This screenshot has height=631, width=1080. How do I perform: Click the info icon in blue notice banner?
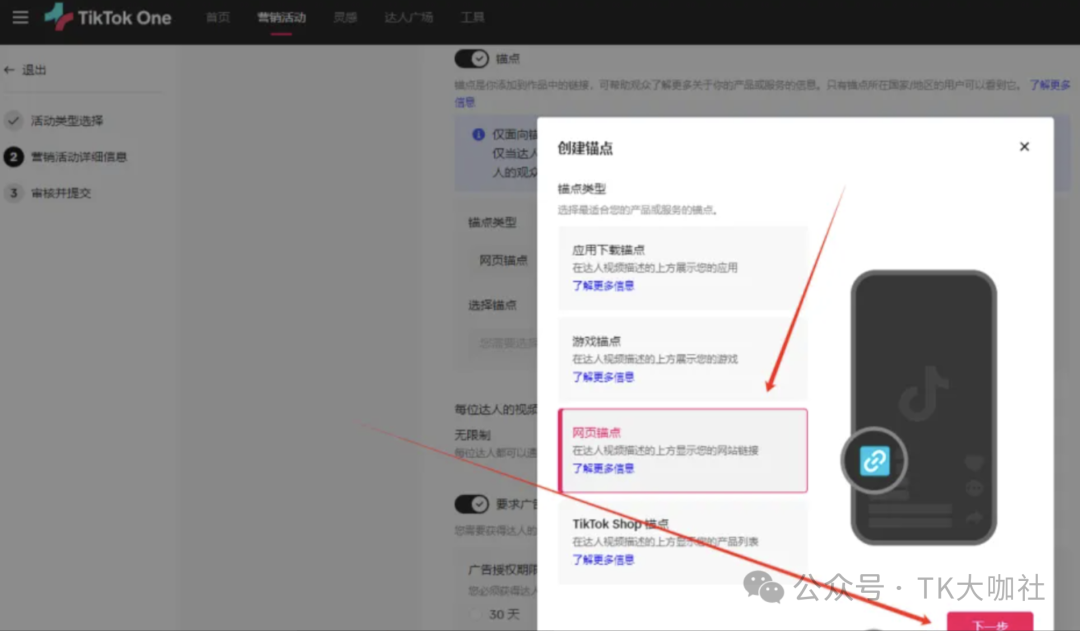[478, 134]
